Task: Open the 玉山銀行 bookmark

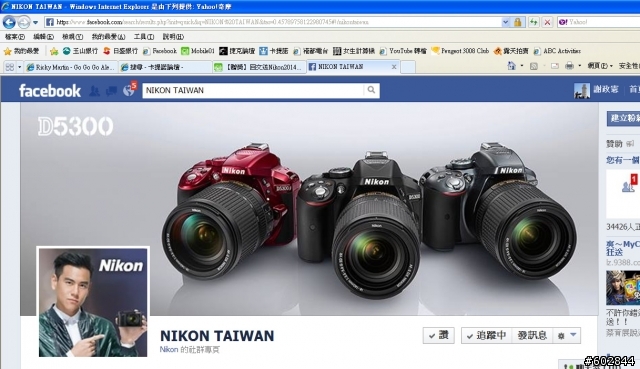Action: 80,51
